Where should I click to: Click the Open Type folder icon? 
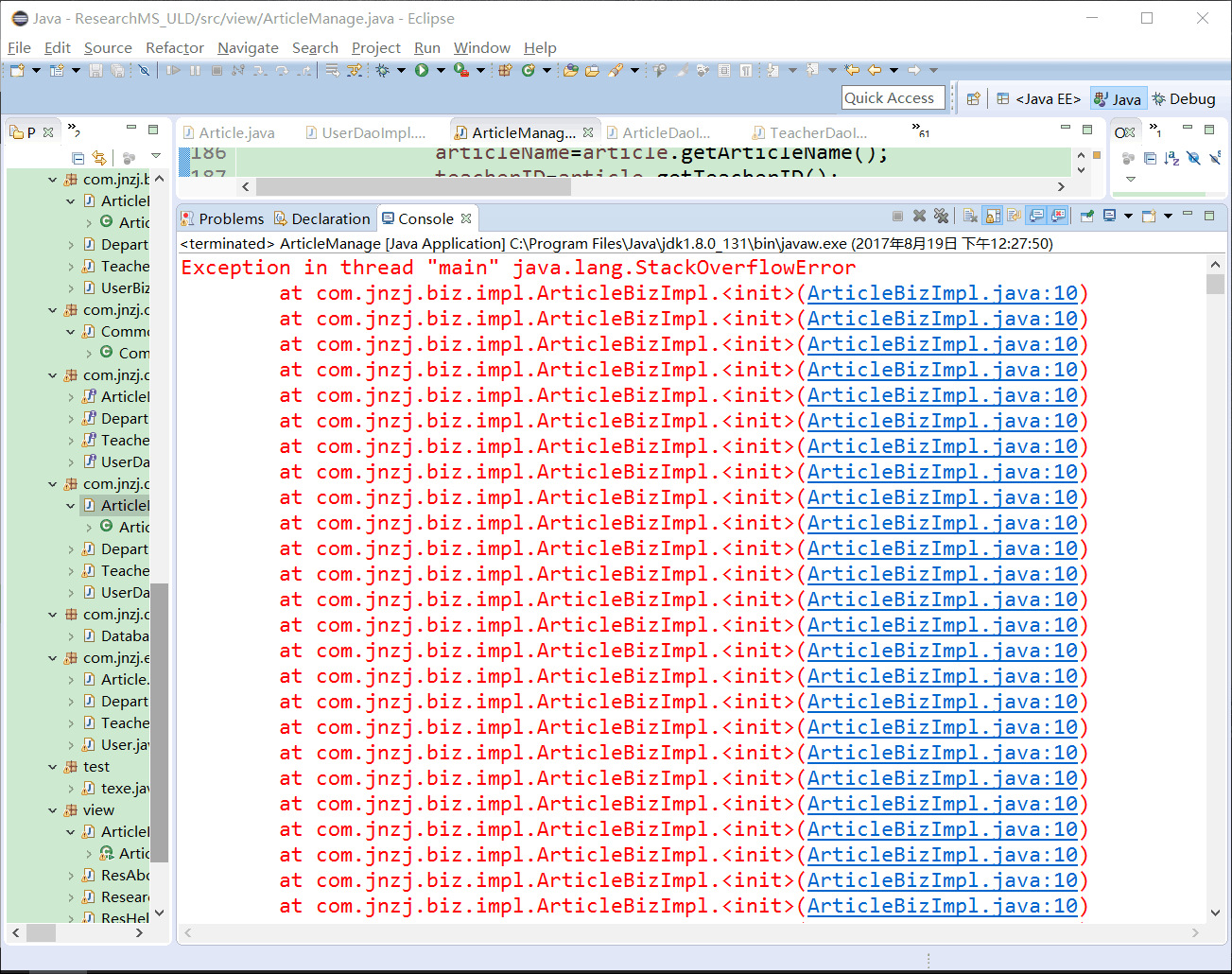coord(571,70)
